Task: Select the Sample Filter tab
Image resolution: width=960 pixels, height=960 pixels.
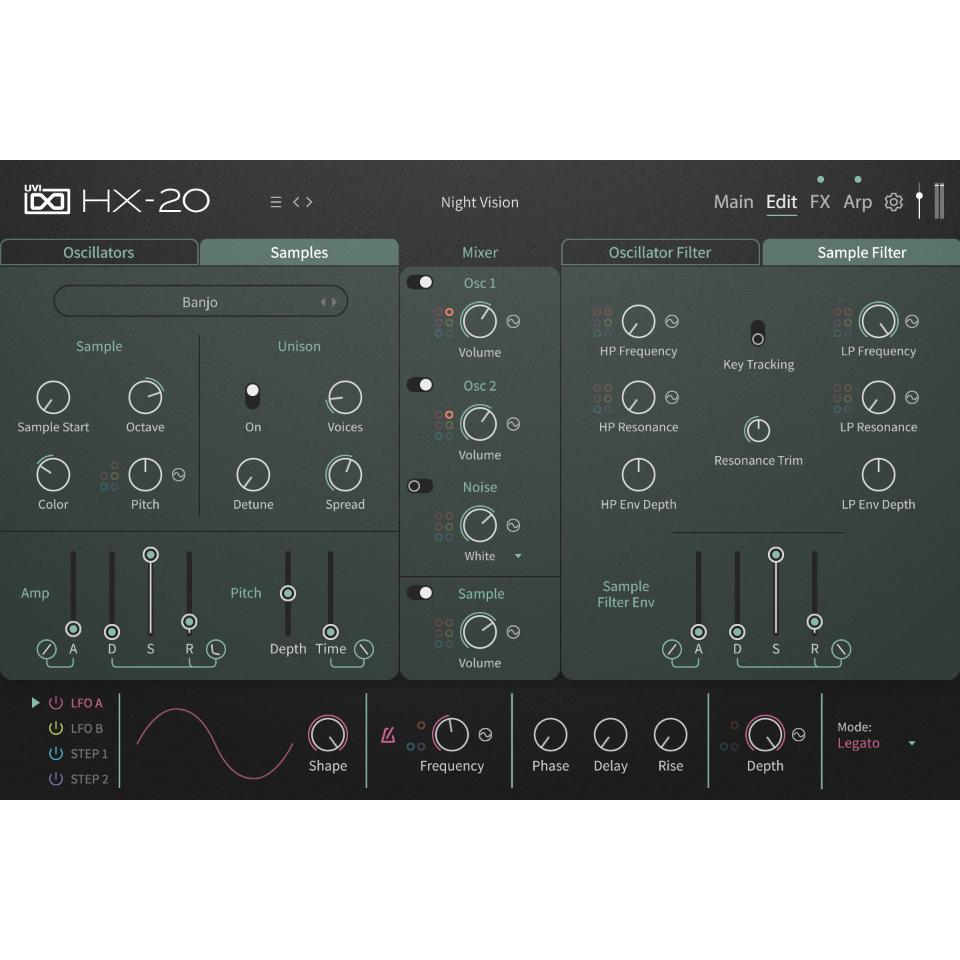Action: point(861,252)
